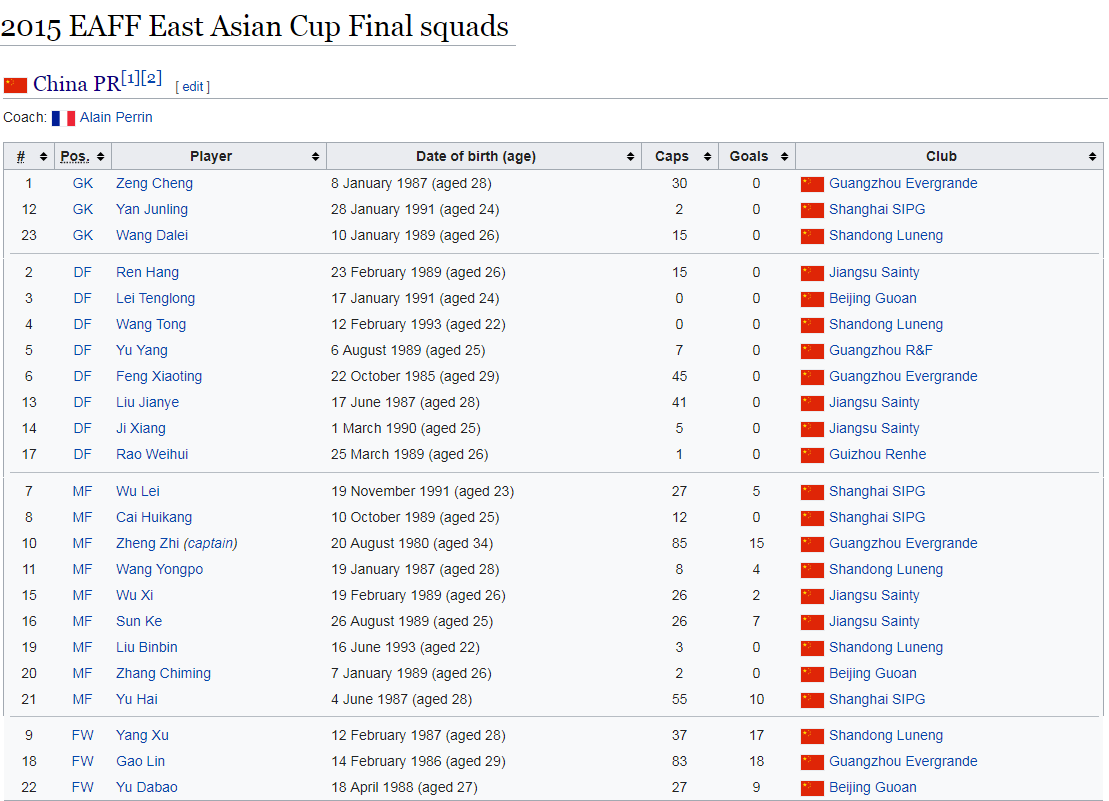Click DF position link in Ren Hang's row

[x=83, y=272]
